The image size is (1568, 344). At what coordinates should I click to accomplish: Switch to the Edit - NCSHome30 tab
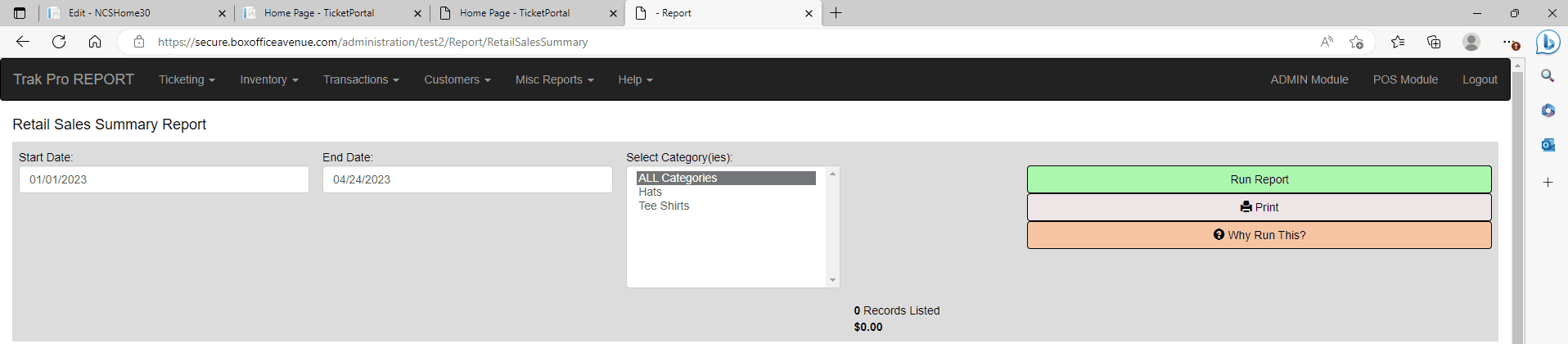click(136, 13)
